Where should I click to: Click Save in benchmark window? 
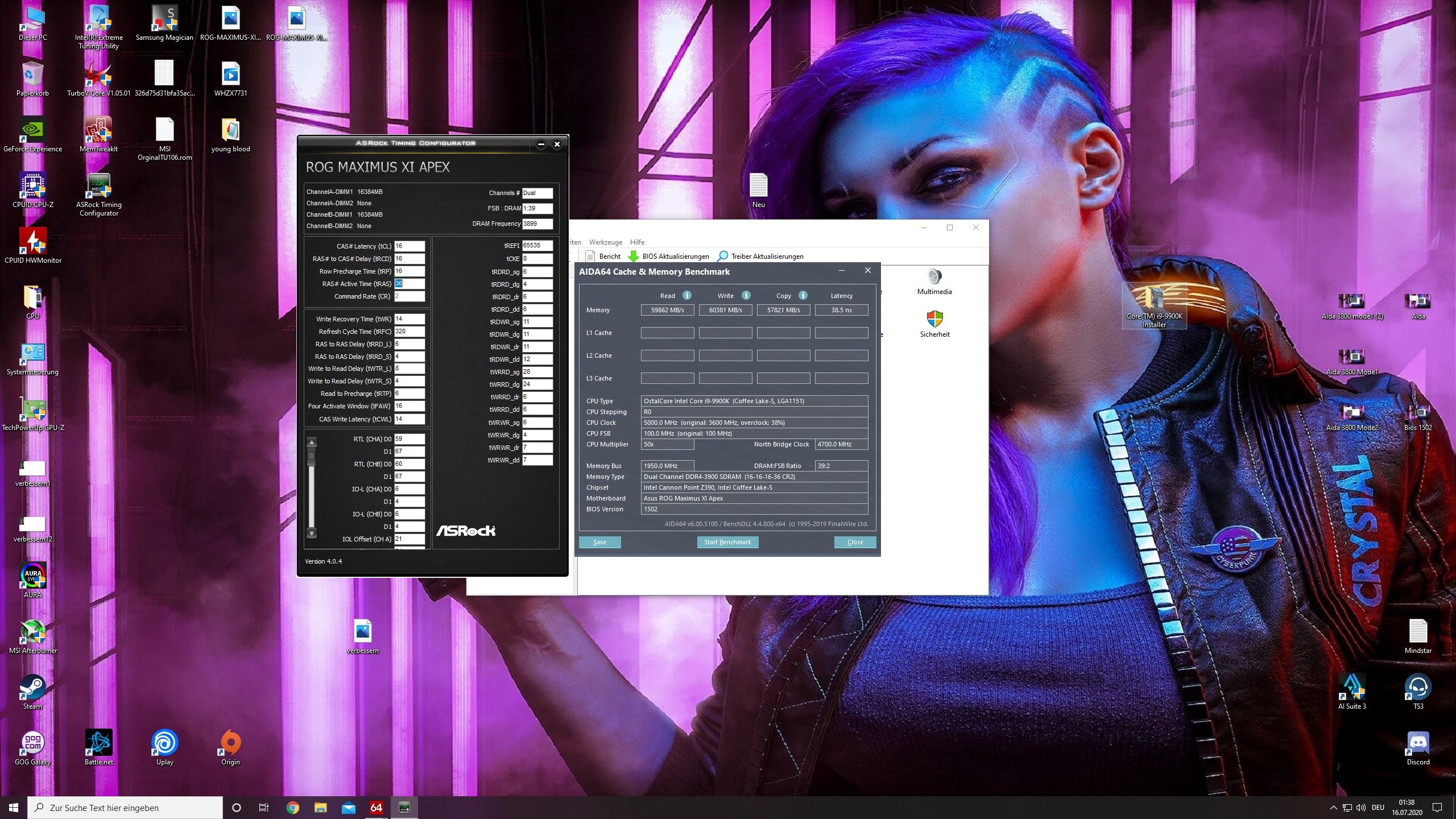(x=599, y=542)
